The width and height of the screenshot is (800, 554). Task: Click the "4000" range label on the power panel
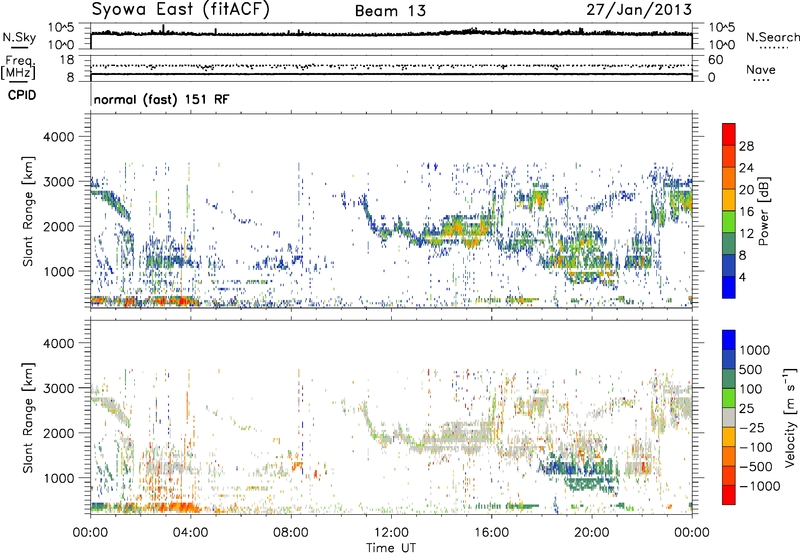point(58,137)
